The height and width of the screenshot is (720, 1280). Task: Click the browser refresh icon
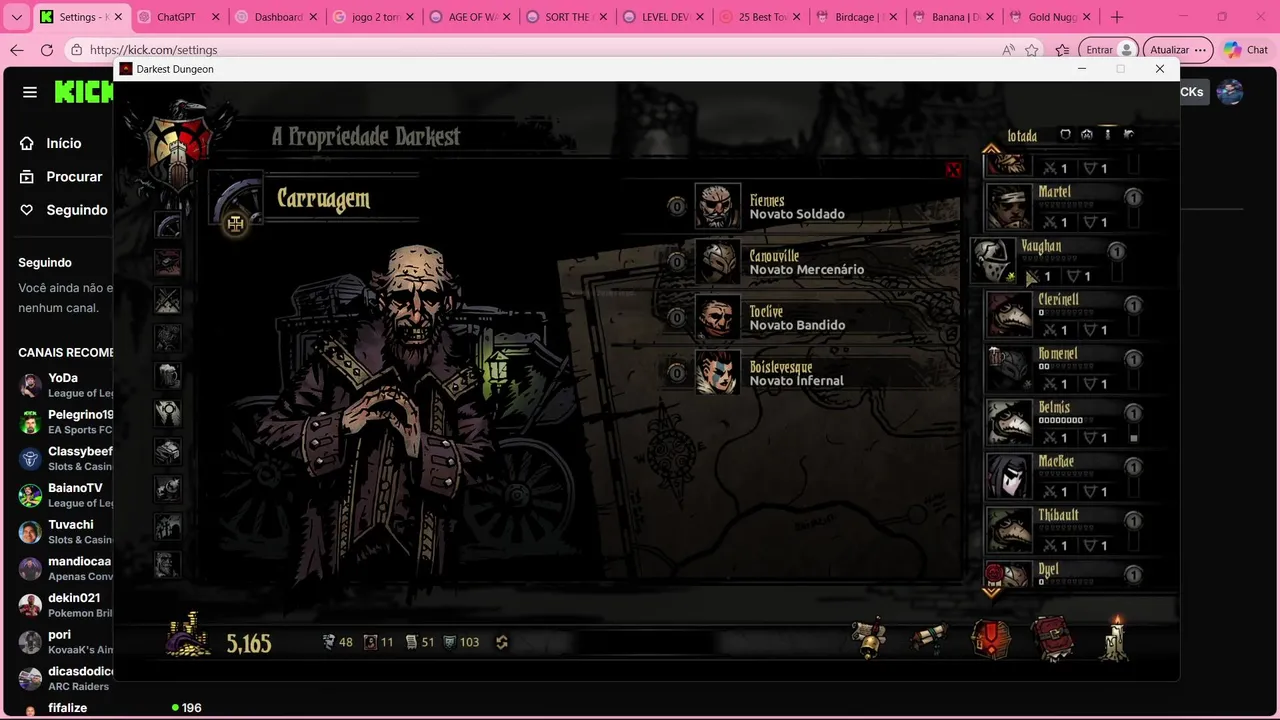47,50
